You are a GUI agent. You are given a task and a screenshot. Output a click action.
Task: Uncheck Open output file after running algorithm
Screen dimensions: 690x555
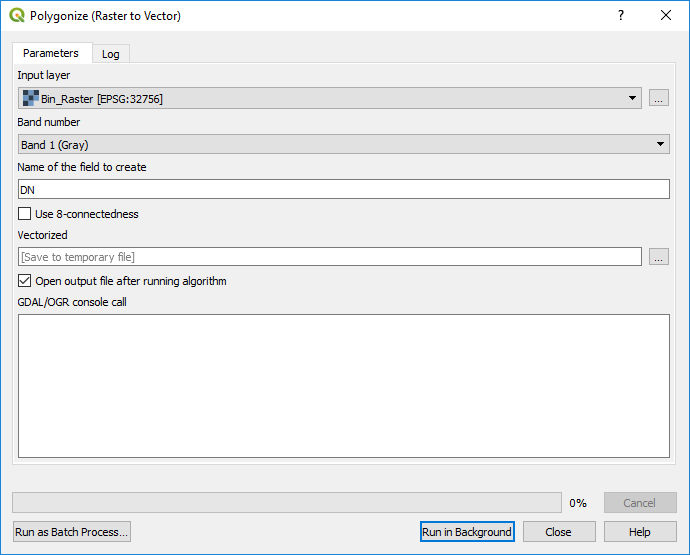click(25, 280)
